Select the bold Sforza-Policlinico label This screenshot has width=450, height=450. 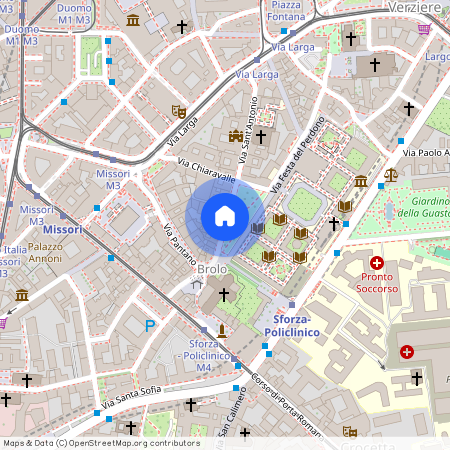click(292, 326)
